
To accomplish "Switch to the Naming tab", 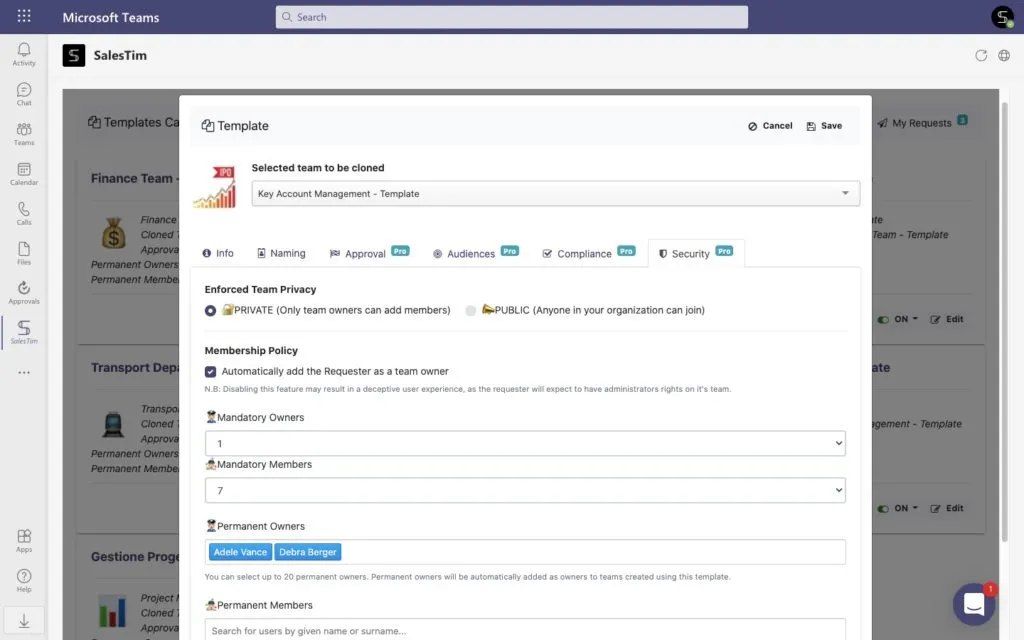I will (x=281, y=253).
